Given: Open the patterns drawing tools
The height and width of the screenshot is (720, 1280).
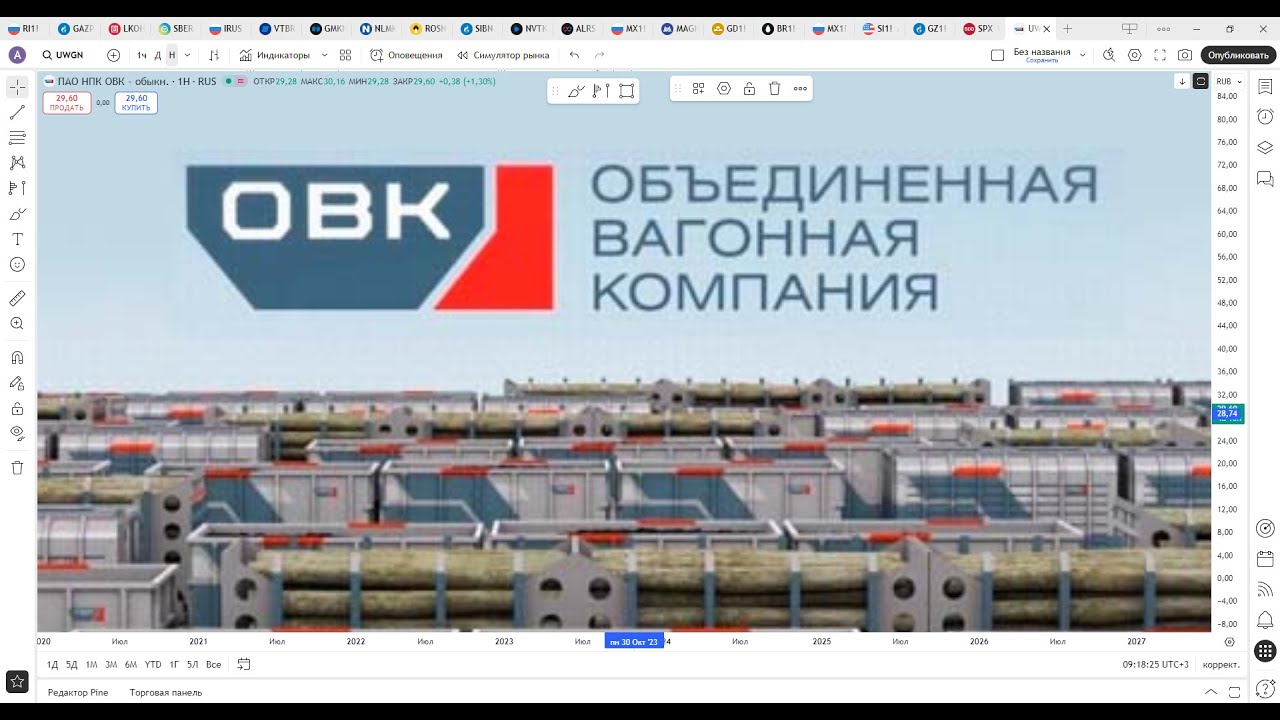Looking at the screenshot, I should pos(17,162).
